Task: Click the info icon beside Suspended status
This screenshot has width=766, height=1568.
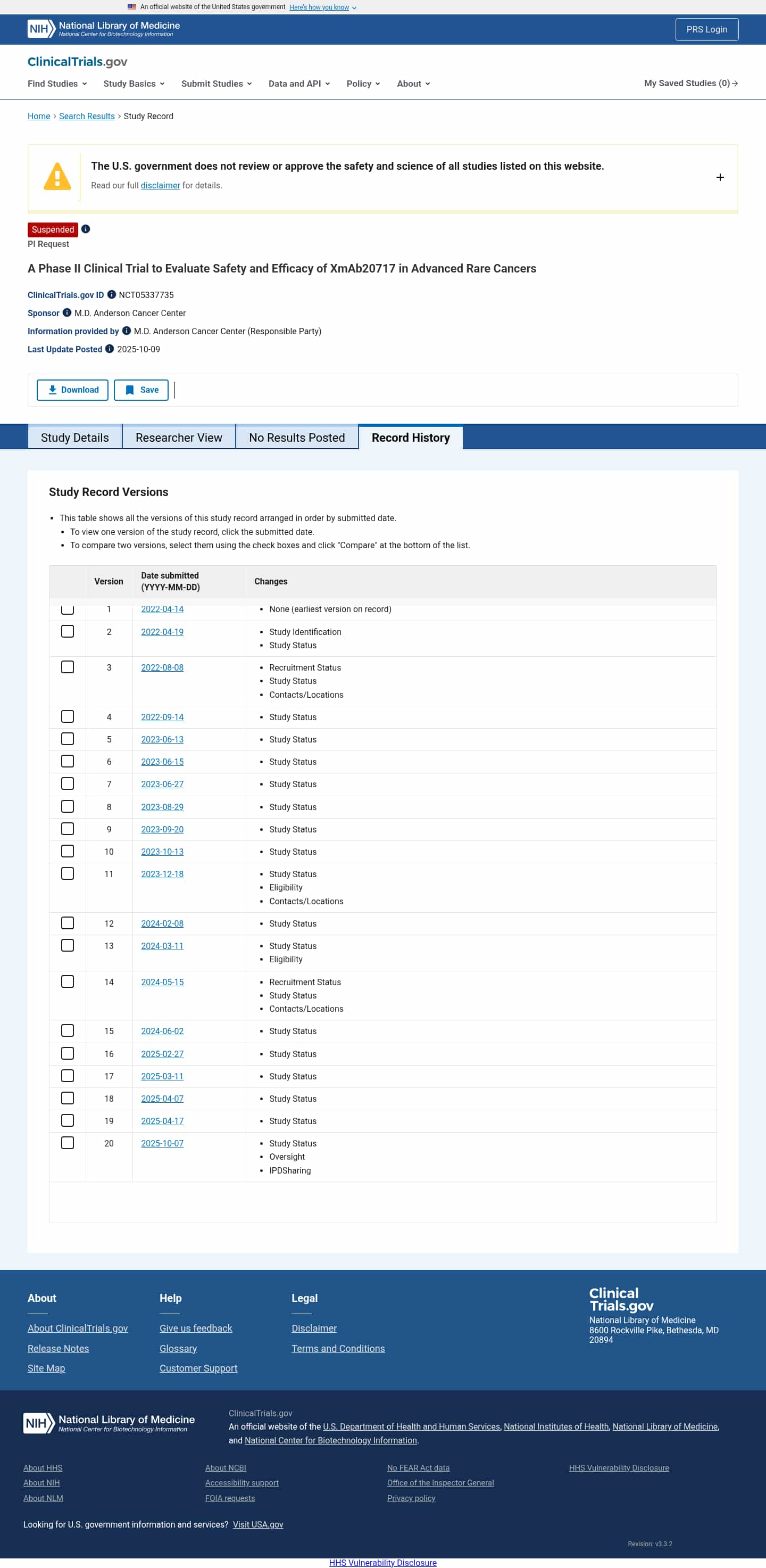Action: tap(86, 229)
